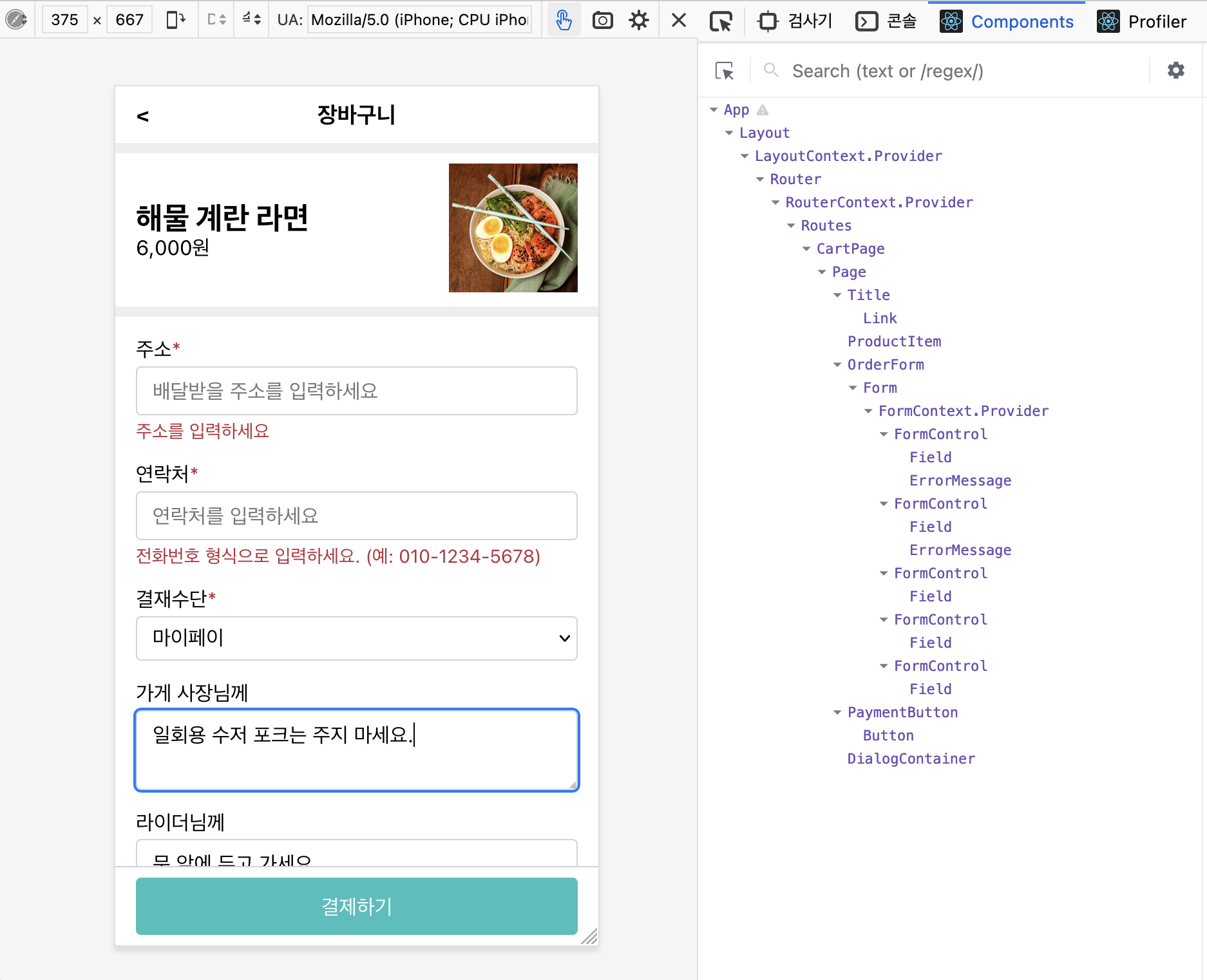Close responsive design mode

coord(679,21)
